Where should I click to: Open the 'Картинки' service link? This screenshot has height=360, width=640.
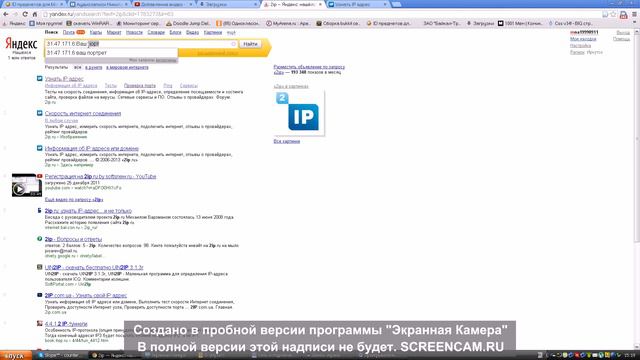213,32
